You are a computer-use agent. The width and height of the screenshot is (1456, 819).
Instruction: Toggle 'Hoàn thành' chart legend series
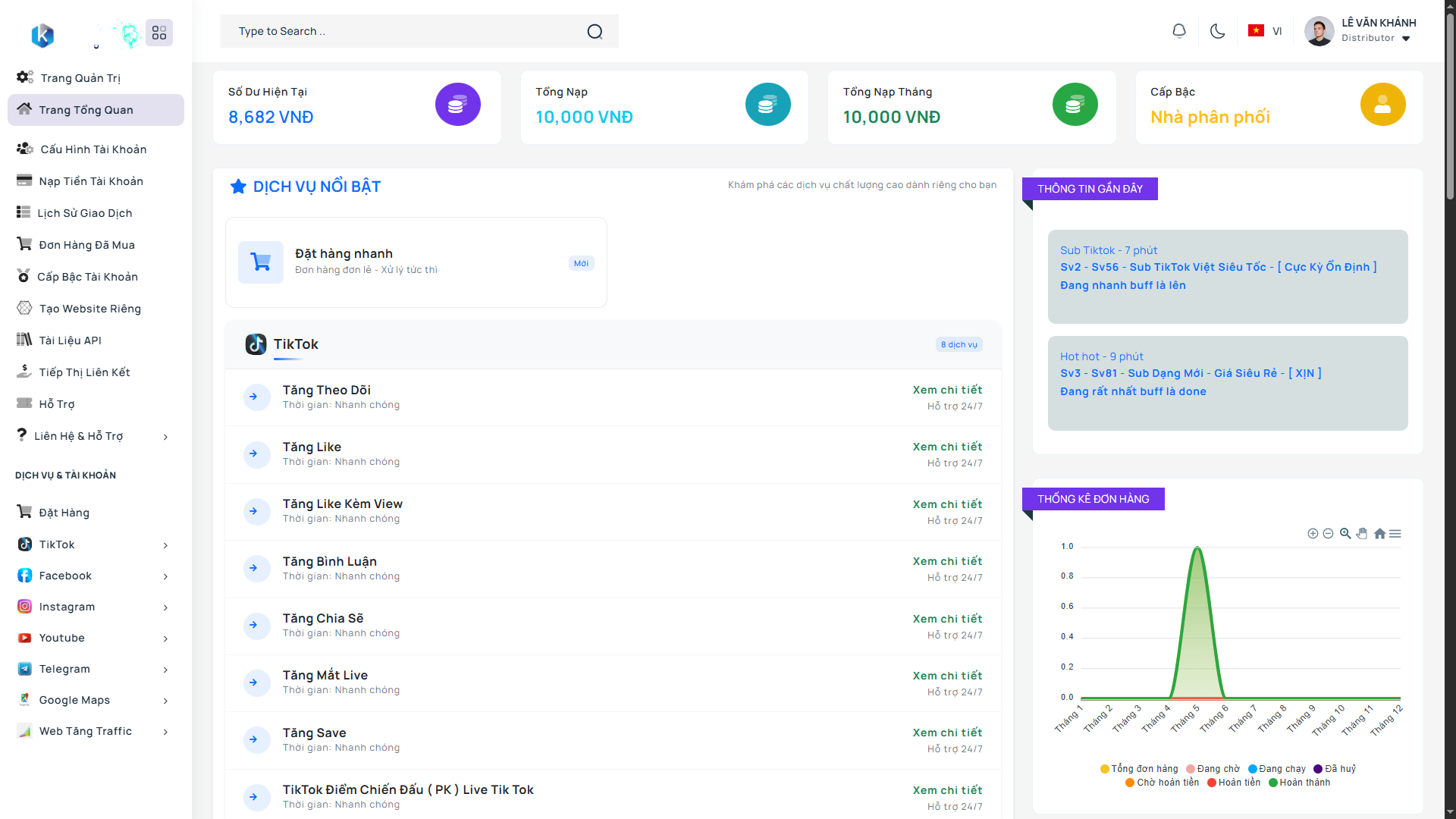click(x=1299, y=783)
